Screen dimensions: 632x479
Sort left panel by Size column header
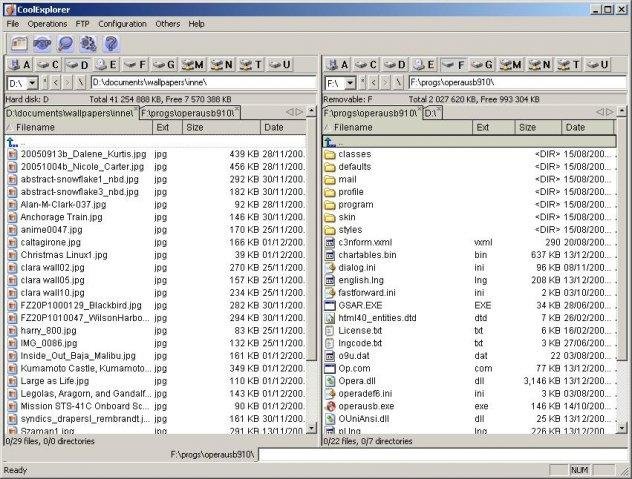[x=221, y=127]
